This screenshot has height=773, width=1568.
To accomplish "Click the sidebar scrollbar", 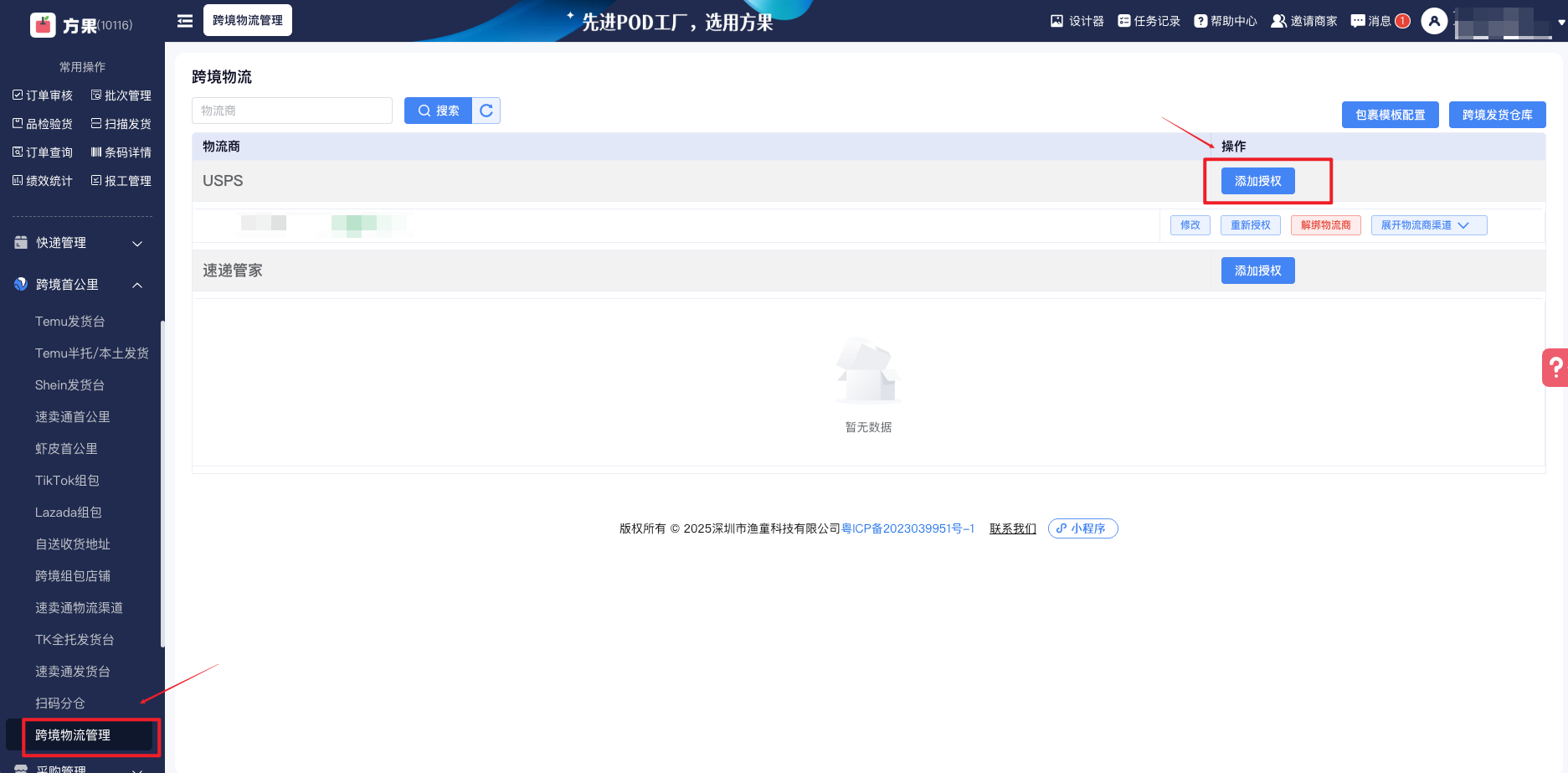I will pyautogui.click(x=162, y=483).
